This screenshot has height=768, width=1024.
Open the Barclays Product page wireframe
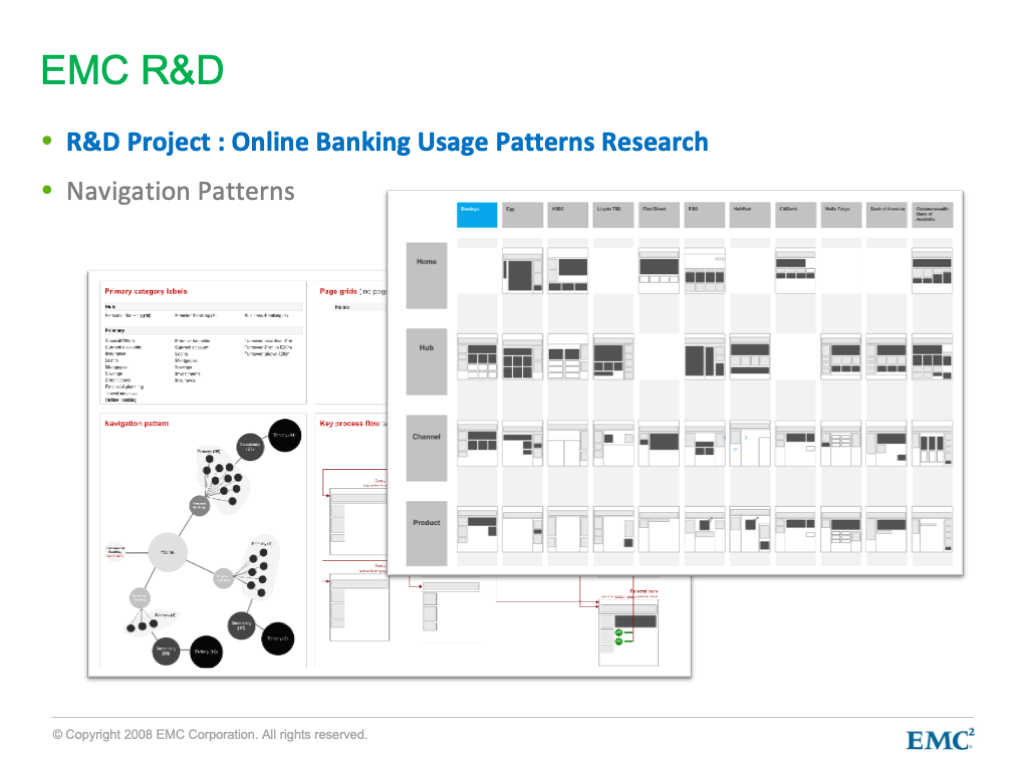[477, 529]
